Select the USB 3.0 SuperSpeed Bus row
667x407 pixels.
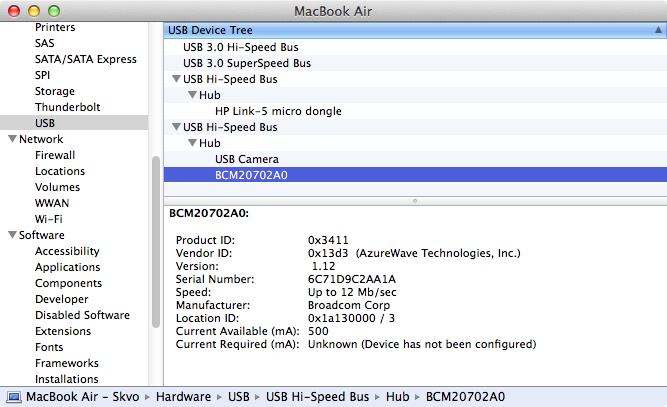tap(246, 63)
